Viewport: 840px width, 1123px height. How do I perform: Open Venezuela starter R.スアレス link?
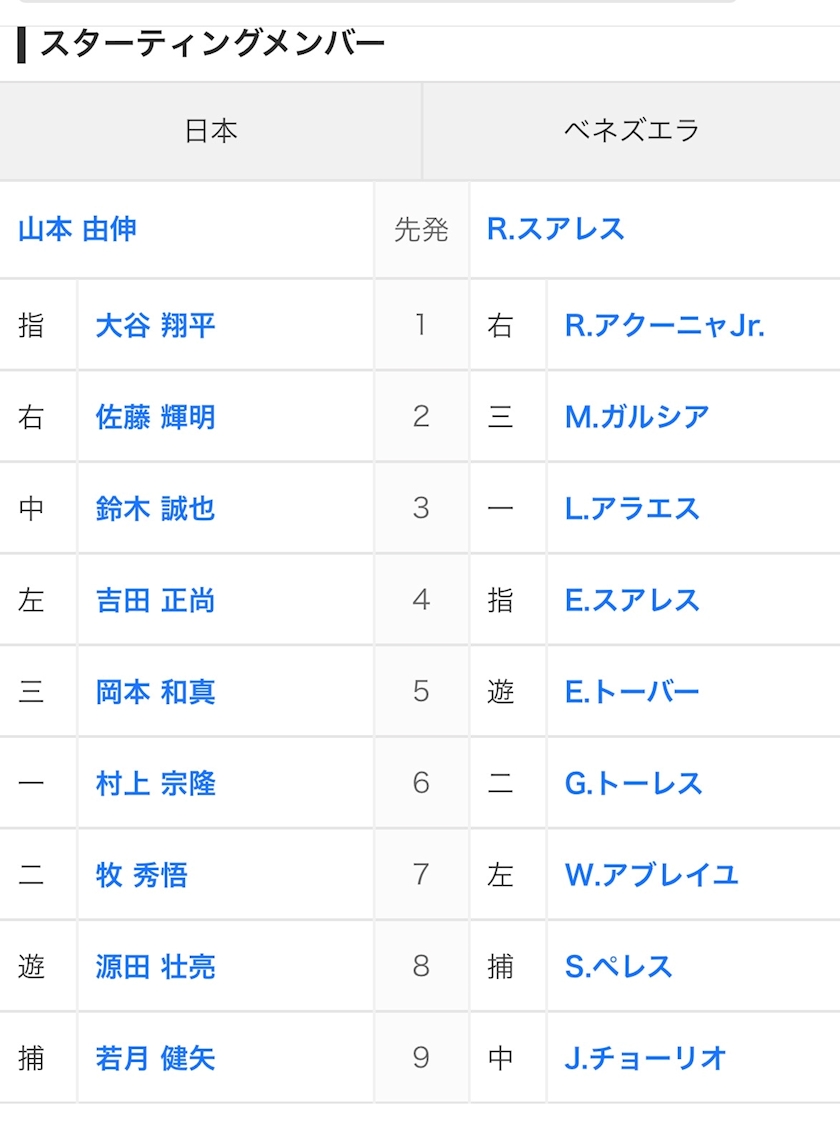coord(556,229)
